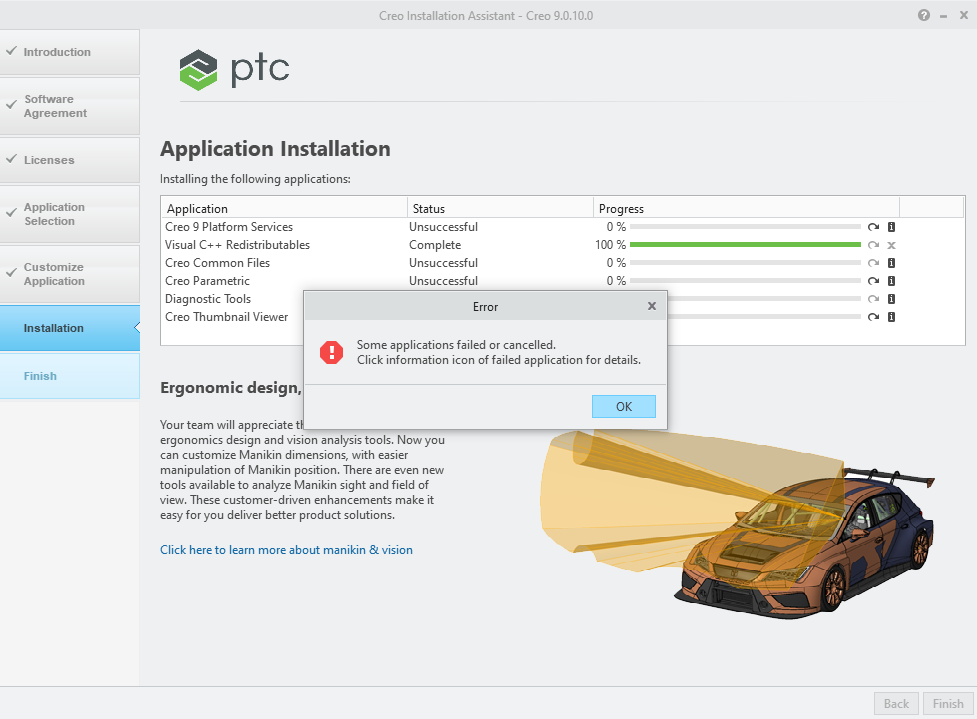
Task: Click Creo Common Files progress bar
Action: (745, 263)
